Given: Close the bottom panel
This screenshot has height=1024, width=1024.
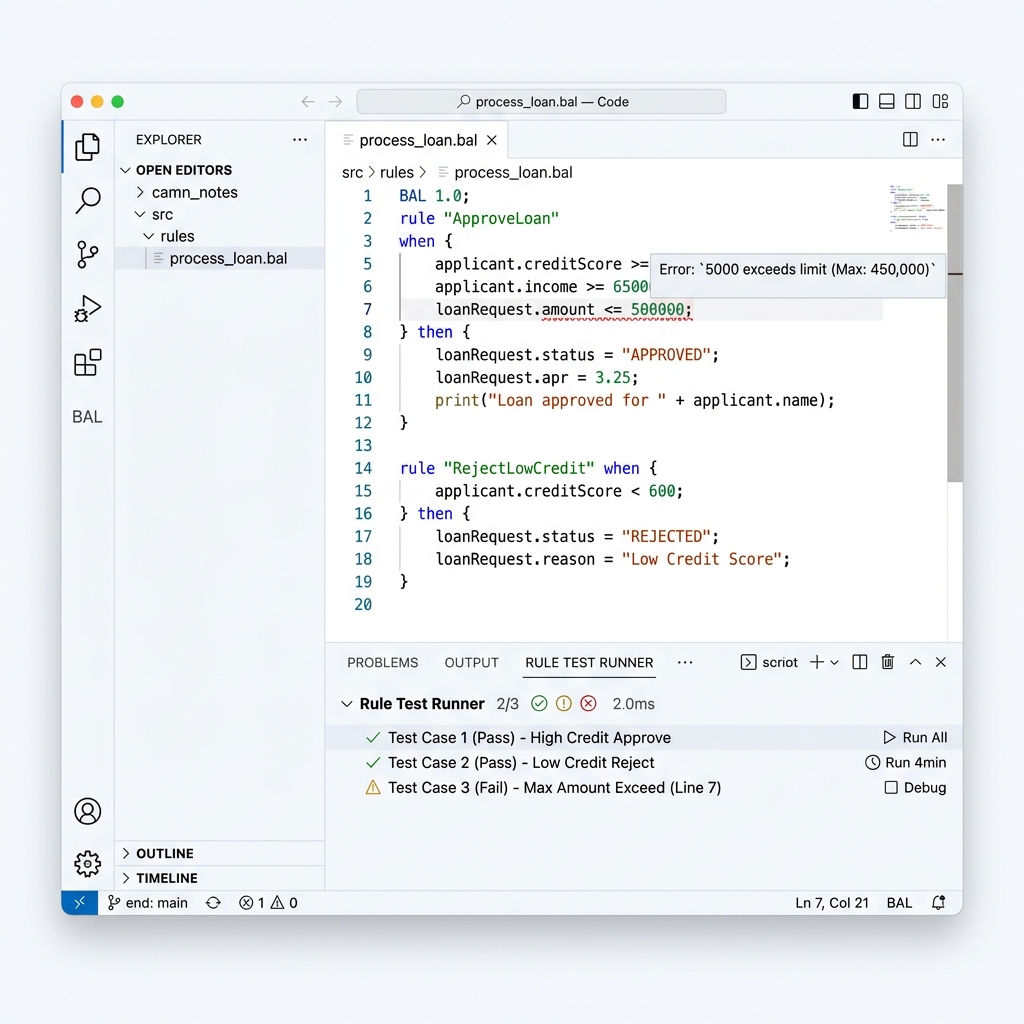Looking at the screenshot, I should 940,662.
